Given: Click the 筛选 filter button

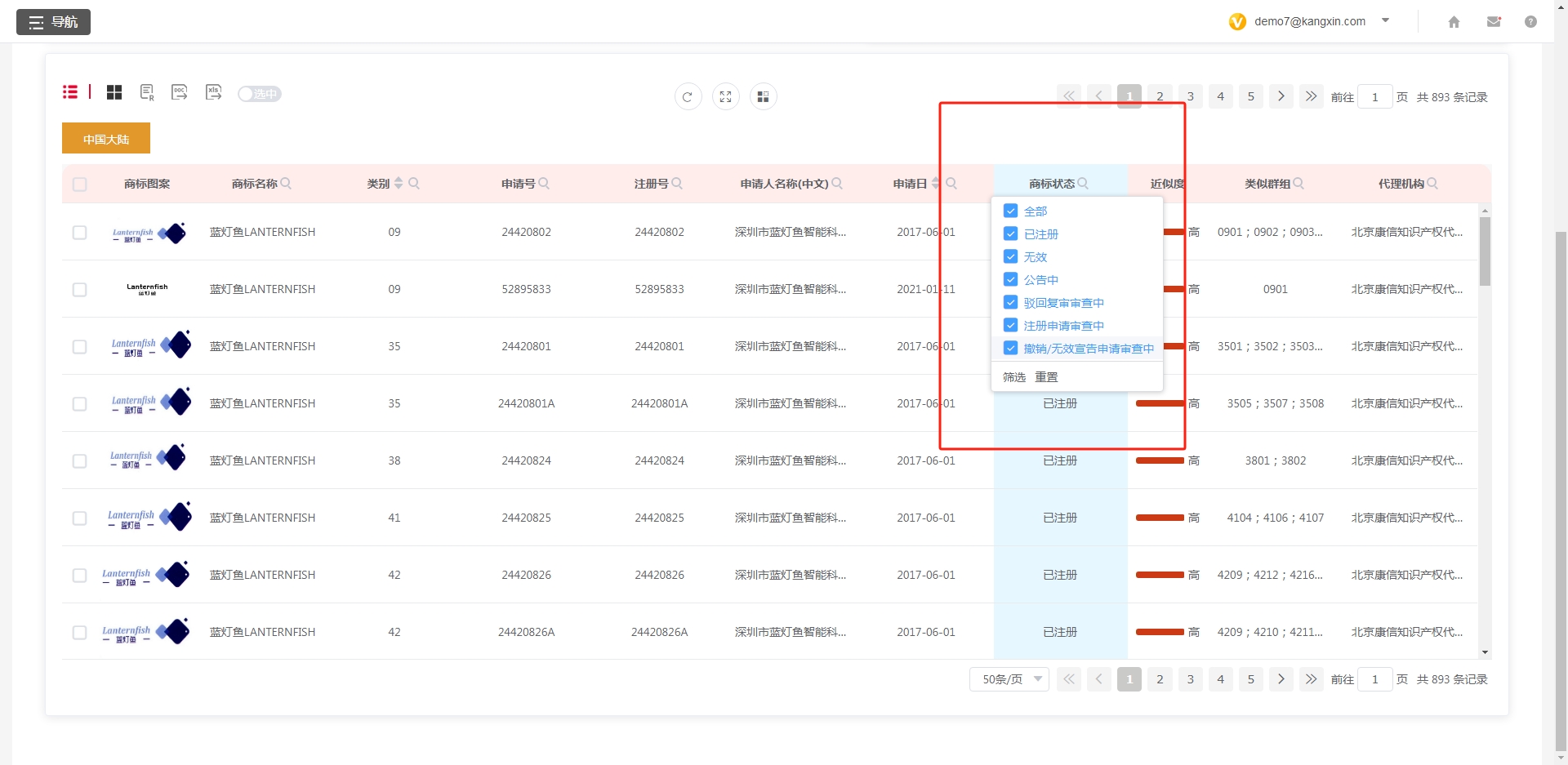Looking at the screenshot, I should 1013,376.
